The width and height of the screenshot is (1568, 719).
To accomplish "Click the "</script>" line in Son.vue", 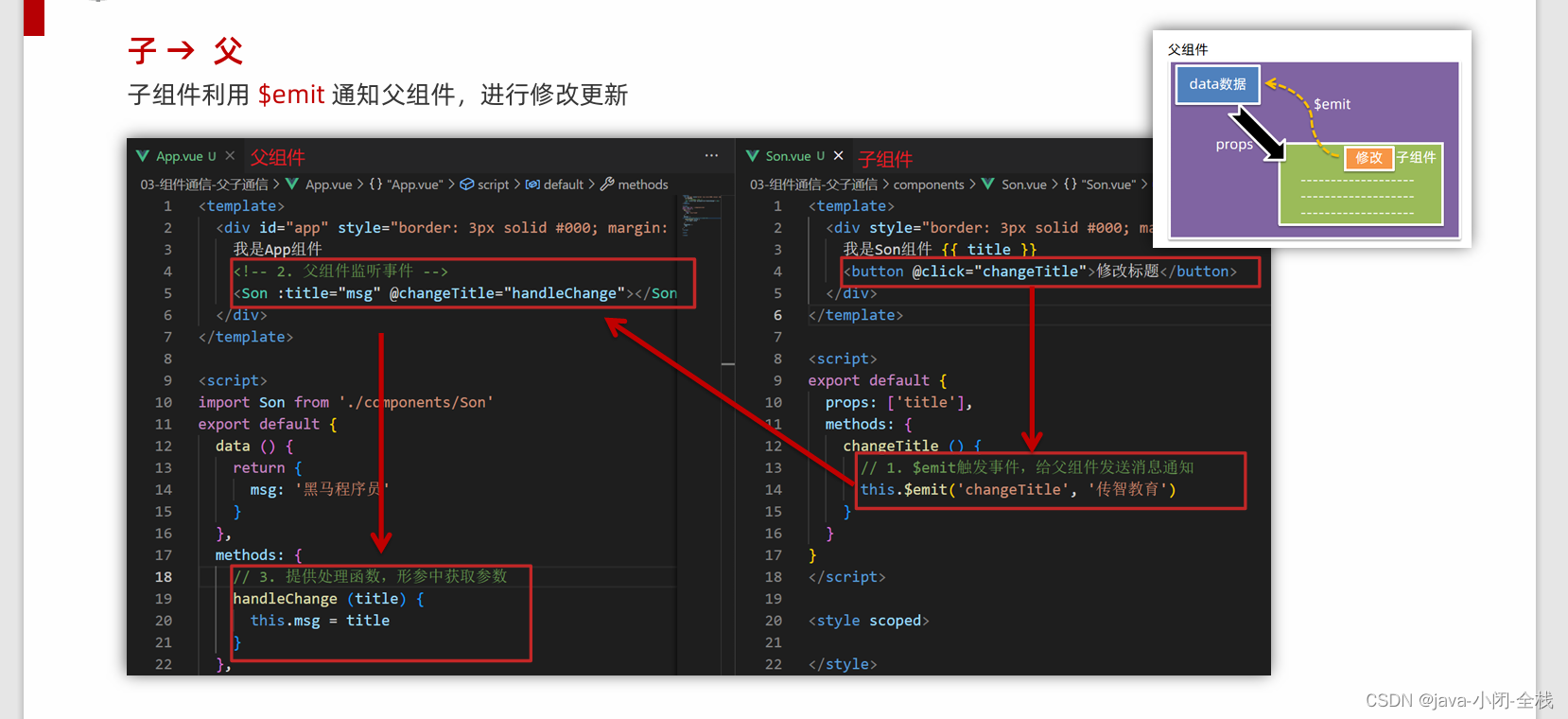I will point(846,577).
